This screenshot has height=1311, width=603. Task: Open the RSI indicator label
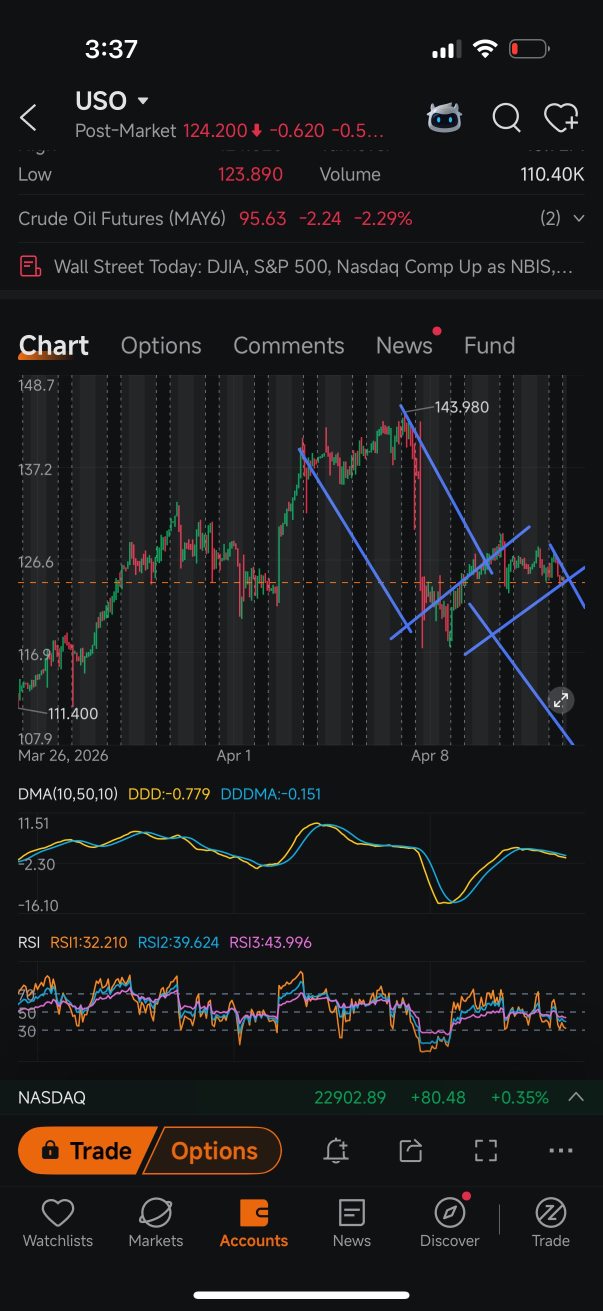click(x=29, y=942)
